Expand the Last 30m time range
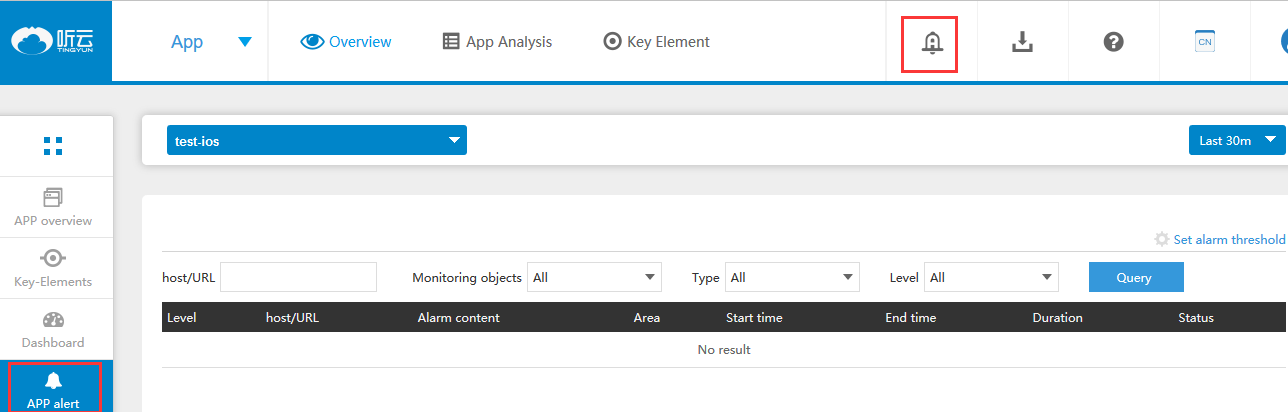Screen dimensions: 1288x412 coord(1236,140)
